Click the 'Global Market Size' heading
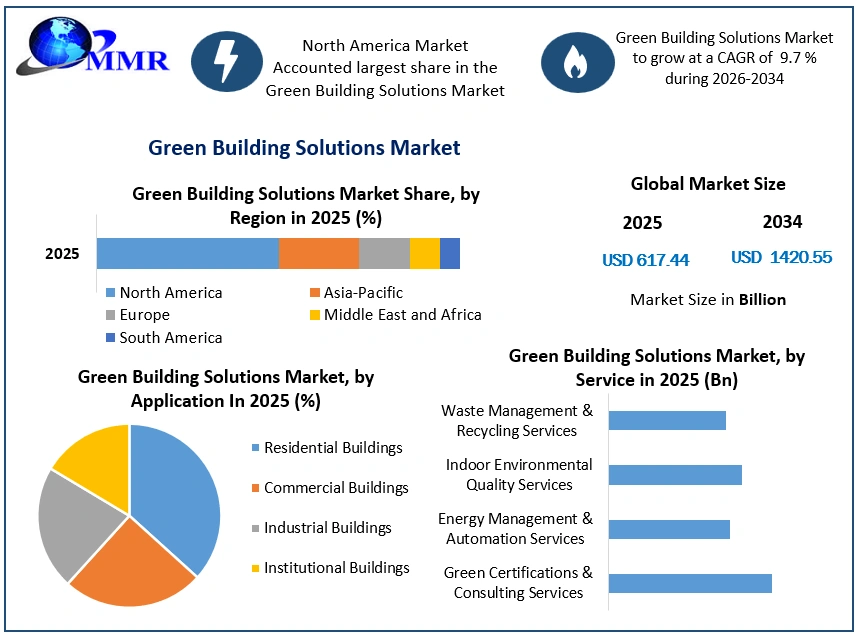This screenshot has height=635, width=858. point(708,184)
